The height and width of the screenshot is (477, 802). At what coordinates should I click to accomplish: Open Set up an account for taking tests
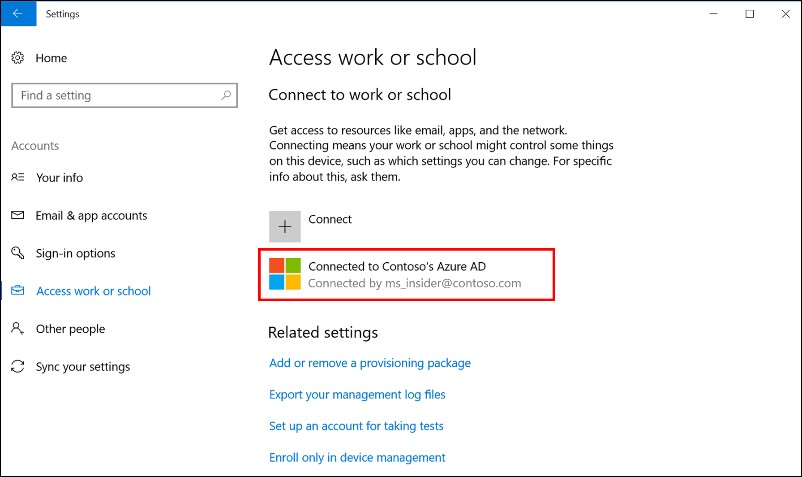[356, 426]
